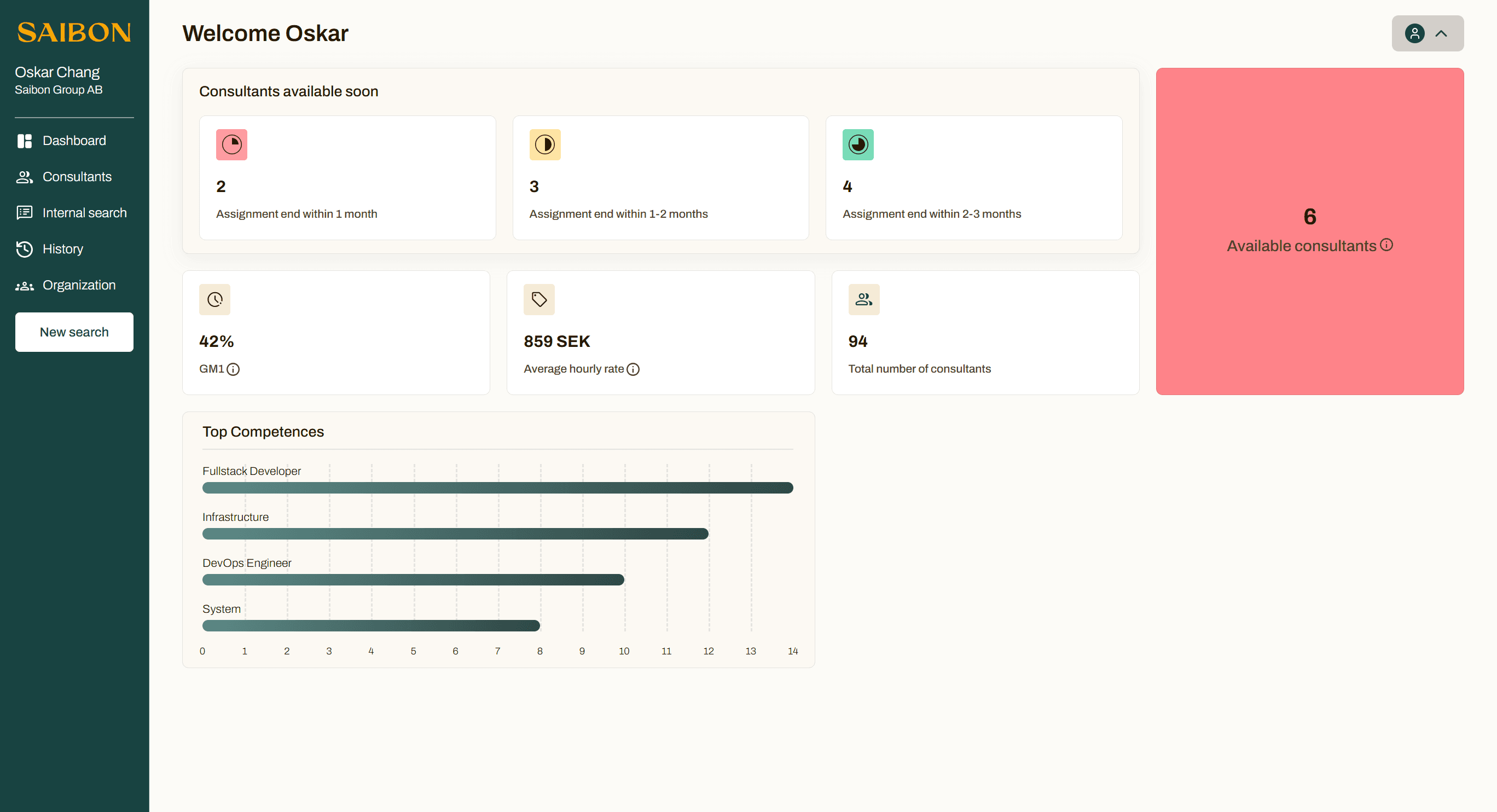The image size is (1497, 812).
Task: Click the Fullstack Developer competence bar
Action: [497, 488]
